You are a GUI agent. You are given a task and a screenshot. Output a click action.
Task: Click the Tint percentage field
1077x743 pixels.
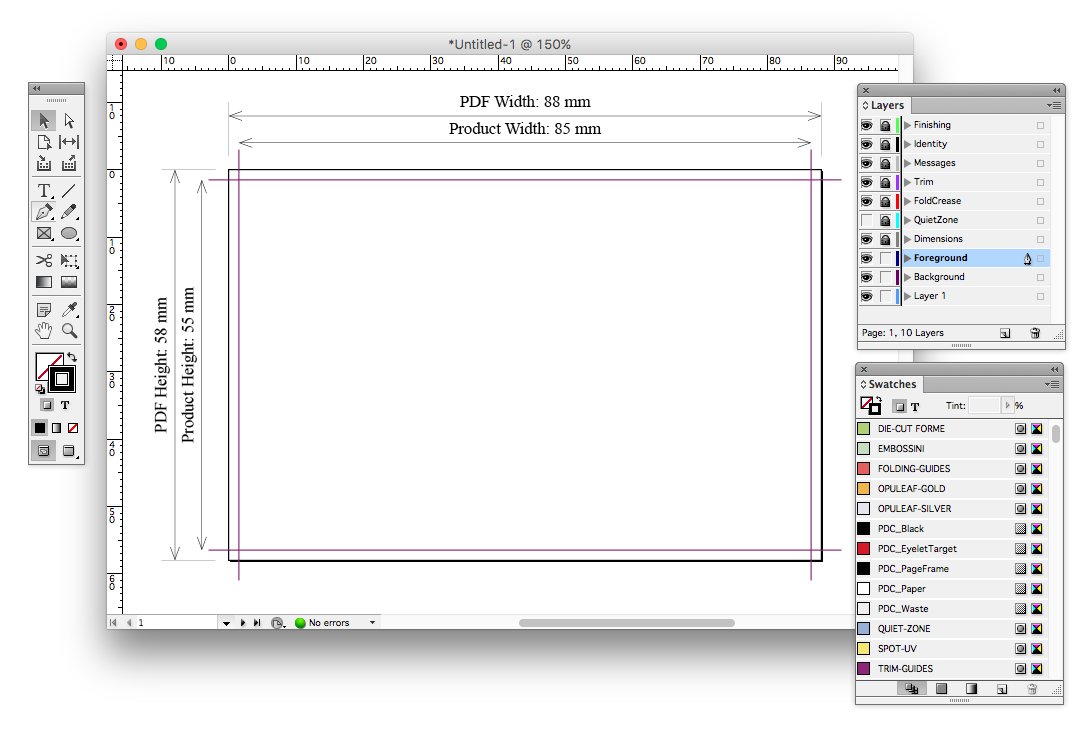984,406
